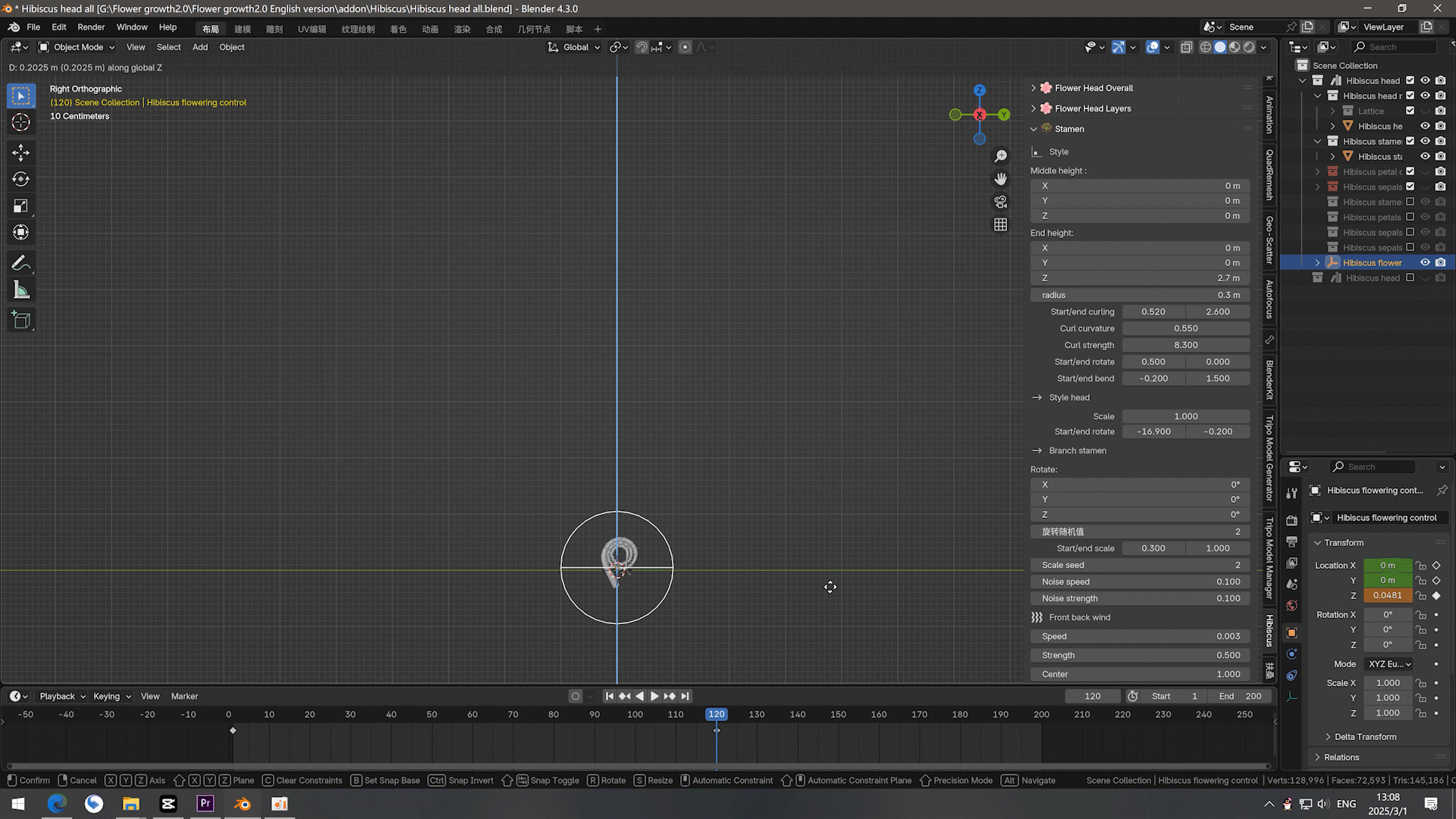Pick the Scale tool
Screen dimensions: 1456x819
[x=21, y=206]
